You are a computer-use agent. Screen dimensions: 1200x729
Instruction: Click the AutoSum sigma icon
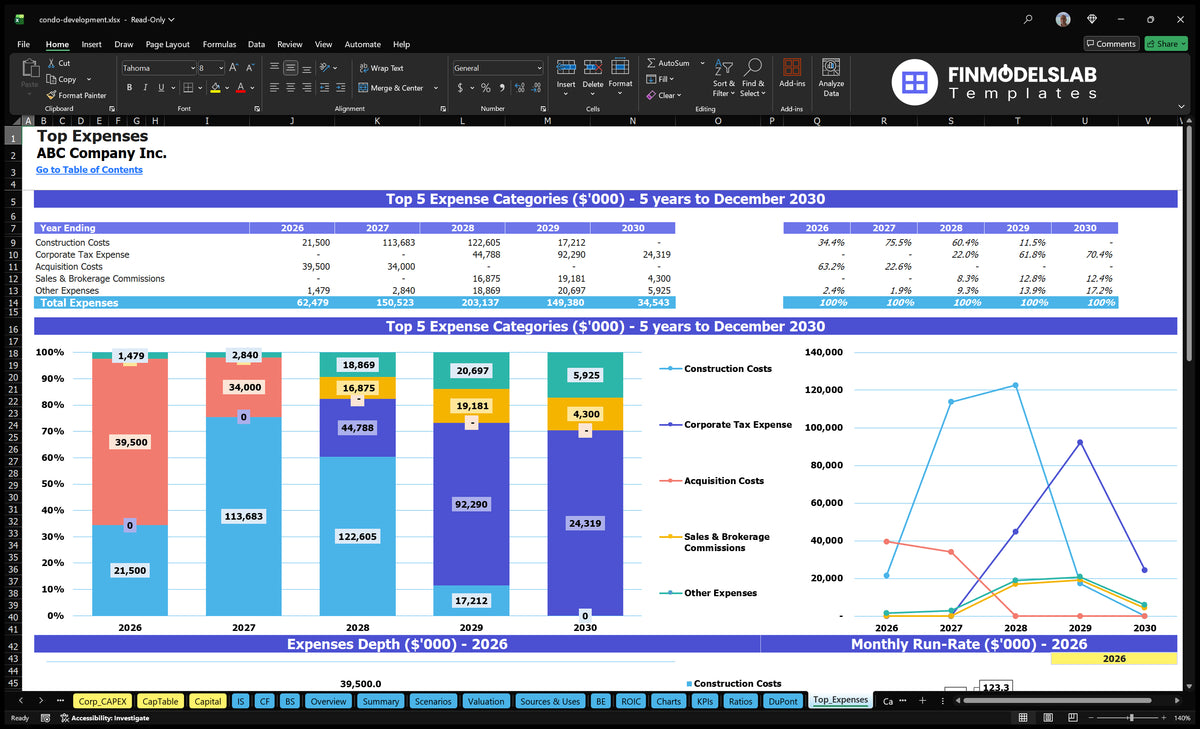click(x=651, y=63)
